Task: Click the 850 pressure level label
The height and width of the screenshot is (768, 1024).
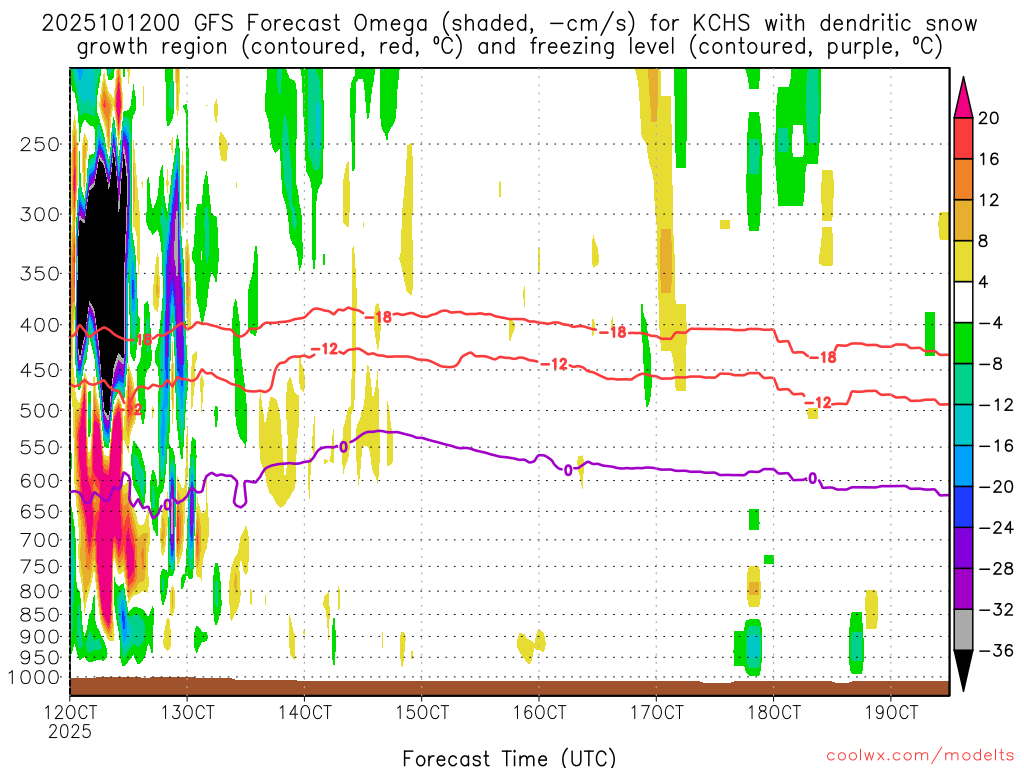Action: pyautogui.click(x=40, y=615)
